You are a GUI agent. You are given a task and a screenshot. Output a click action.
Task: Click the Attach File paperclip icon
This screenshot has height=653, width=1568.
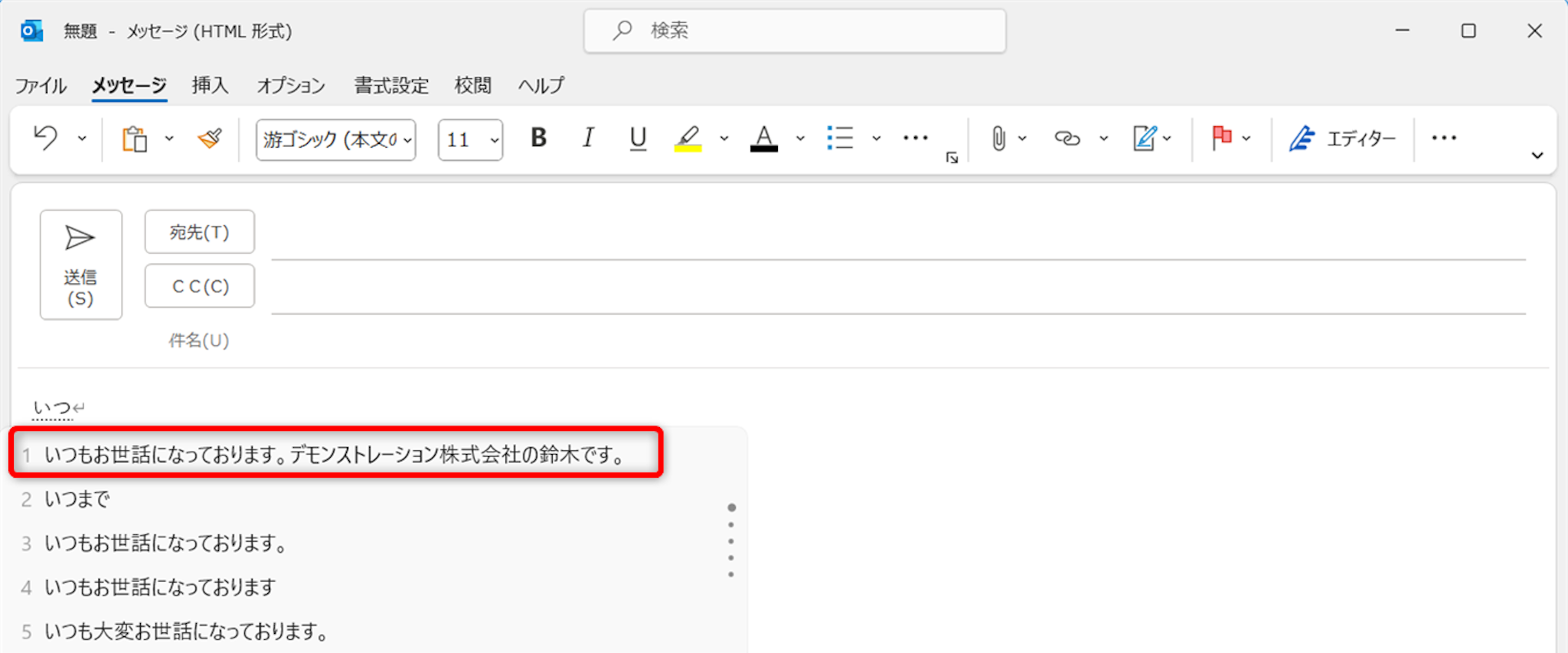[998, 139]
